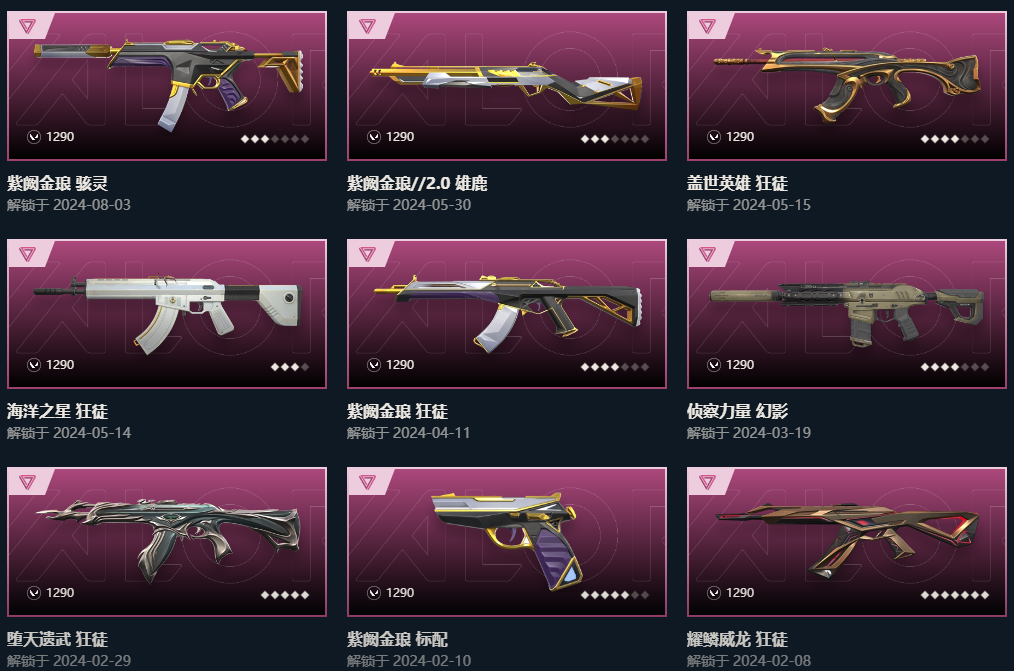Click the 1290 price on 紫阙金琅 狂徒 card
This screenshot has height=671, width=1014.
click(x=400, y=365)
